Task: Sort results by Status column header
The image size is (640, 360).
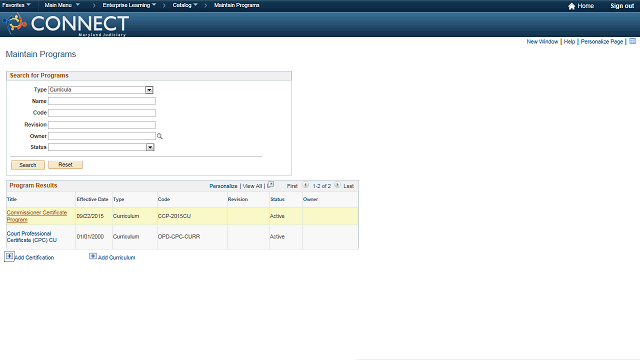Action: 277,199
